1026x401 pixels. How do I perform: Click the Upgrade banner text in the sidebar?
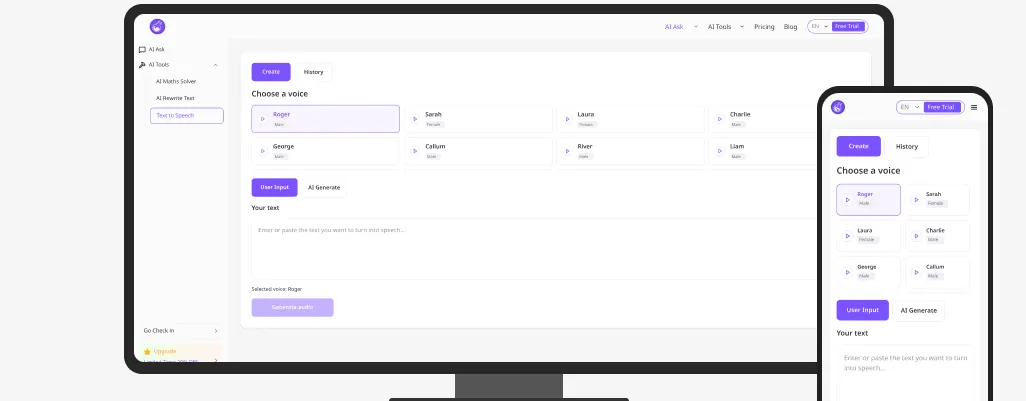click(x=165, y=351)
